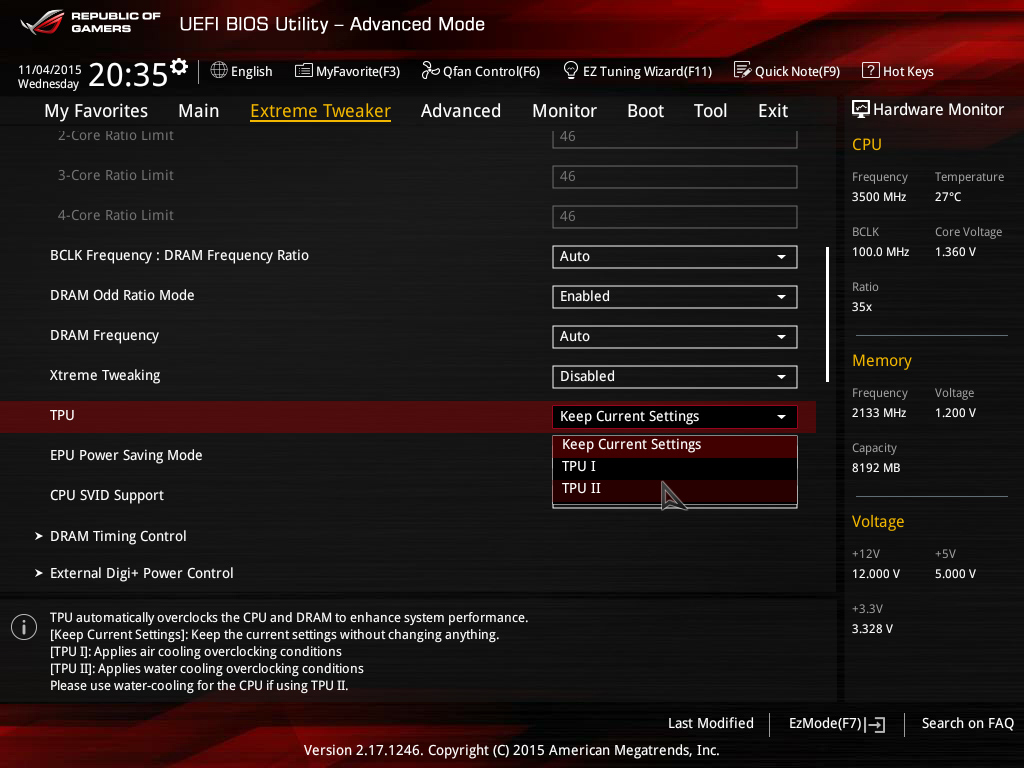Viewport: 1024px width, 768px height.
Task: Choose TPU I from the dropdown list
Action: pyautogui.click(x=675, y=466)
